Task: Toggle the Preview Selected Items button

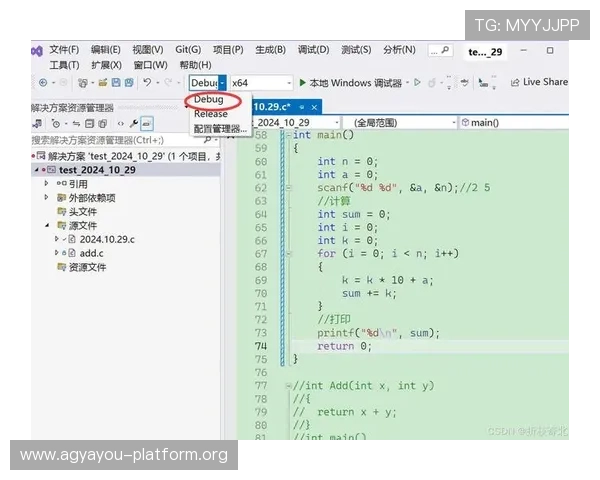Action: (x=146, y=123)
